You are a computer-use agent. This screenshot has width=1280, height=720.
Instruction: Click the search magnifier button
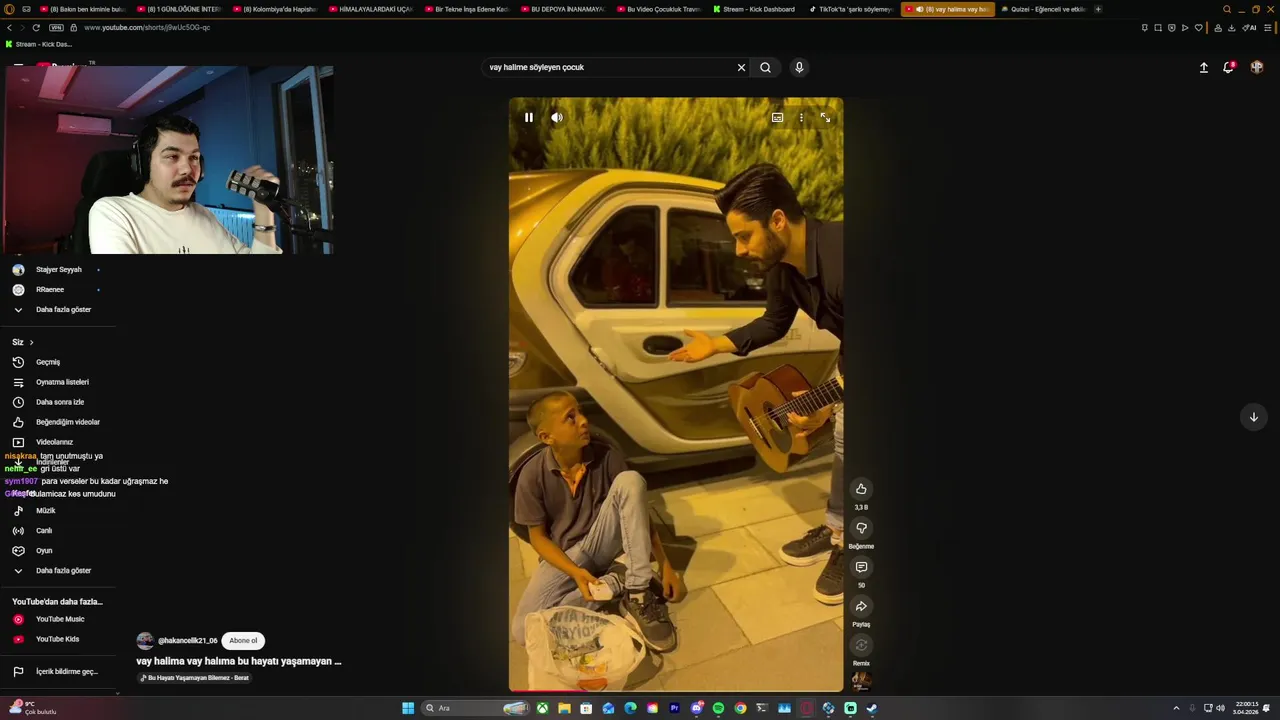pyautogui.click(x=765, y=67)
